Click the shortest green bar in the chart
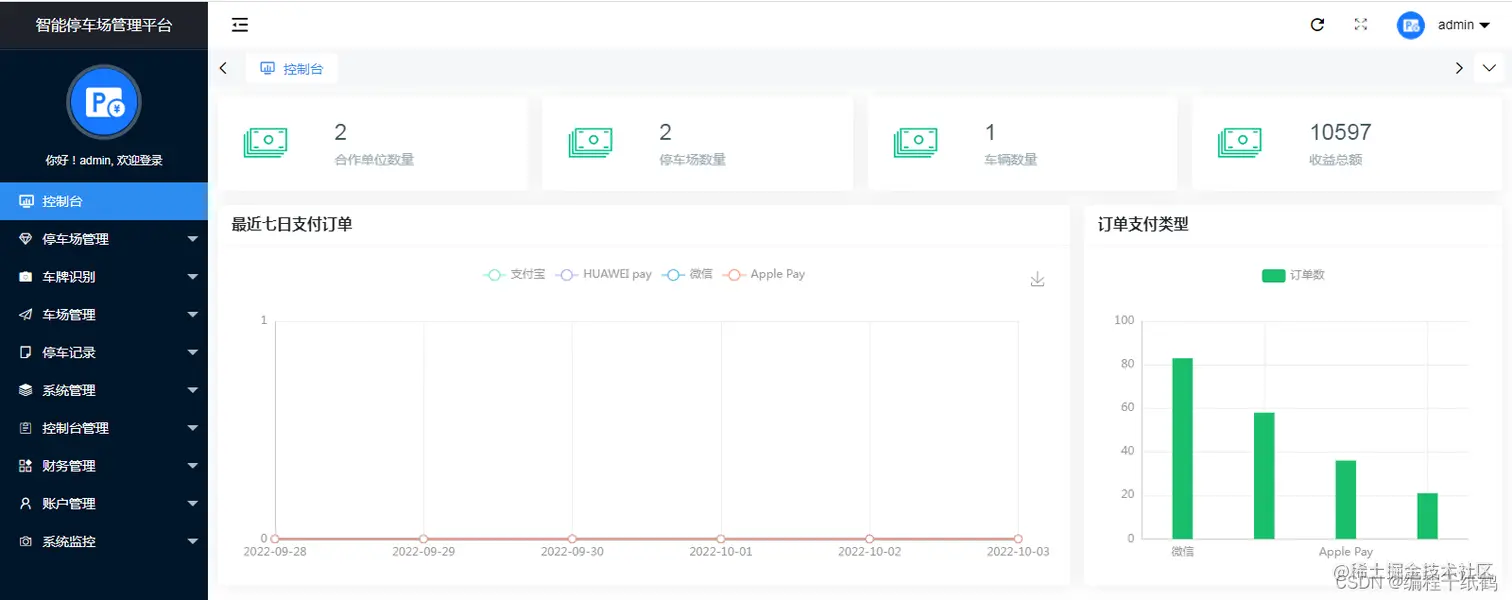1512x600 pixels. pyautogui.click(x=1427, y=516)
